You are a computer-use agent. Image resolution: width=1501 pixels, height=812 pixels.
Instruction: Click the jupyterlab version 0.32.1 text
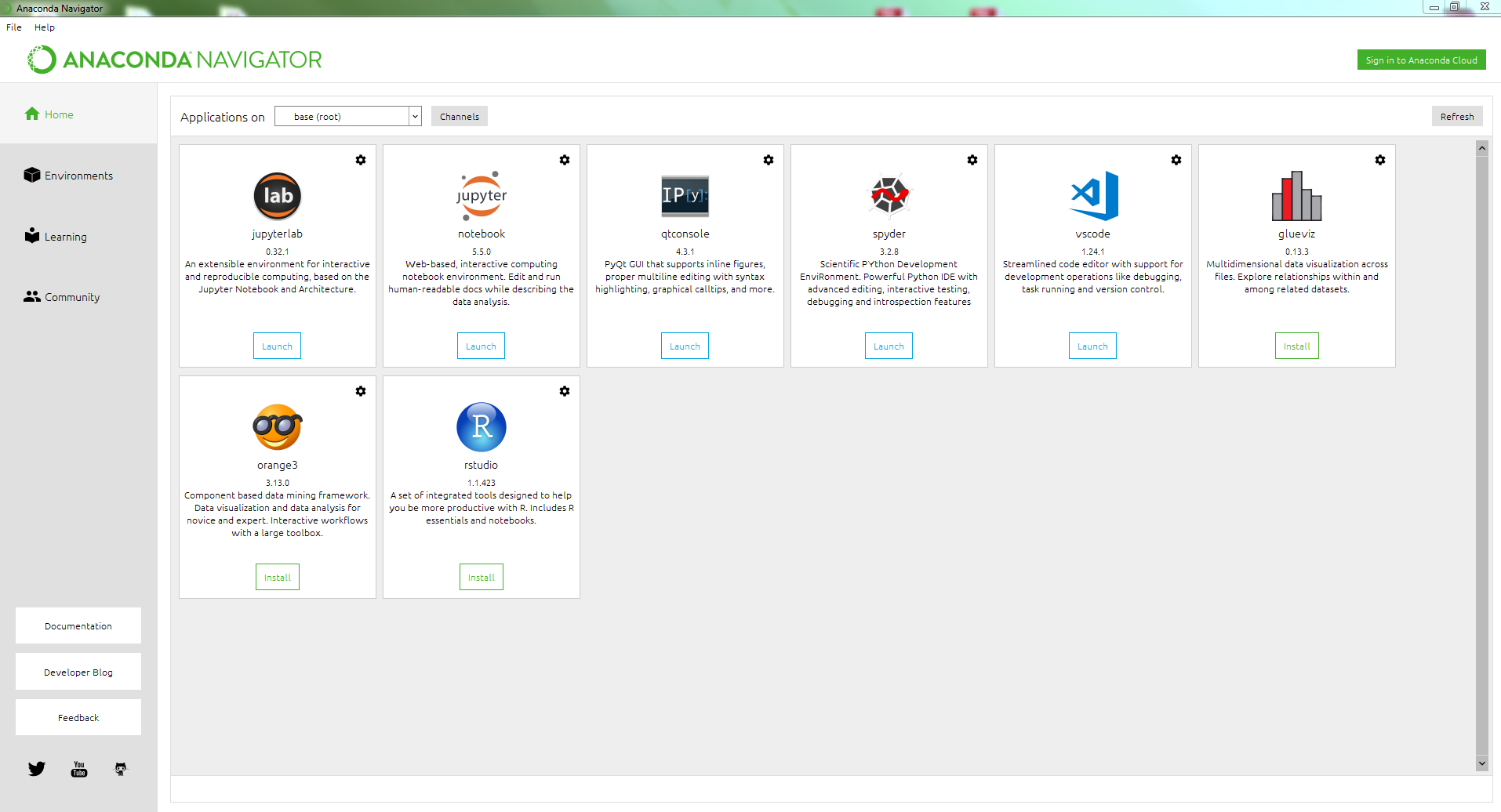click(278, 252)
